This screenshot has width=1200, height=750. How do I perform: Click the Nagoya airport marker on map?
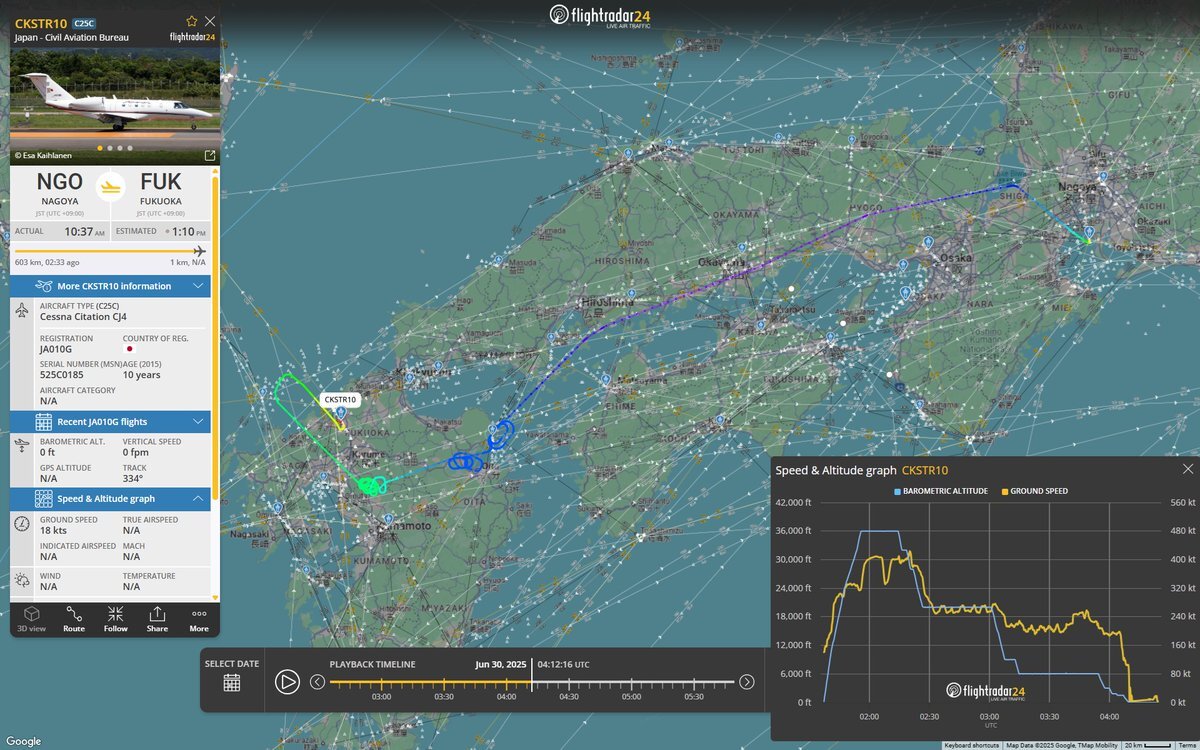[x=1089, y=233]
